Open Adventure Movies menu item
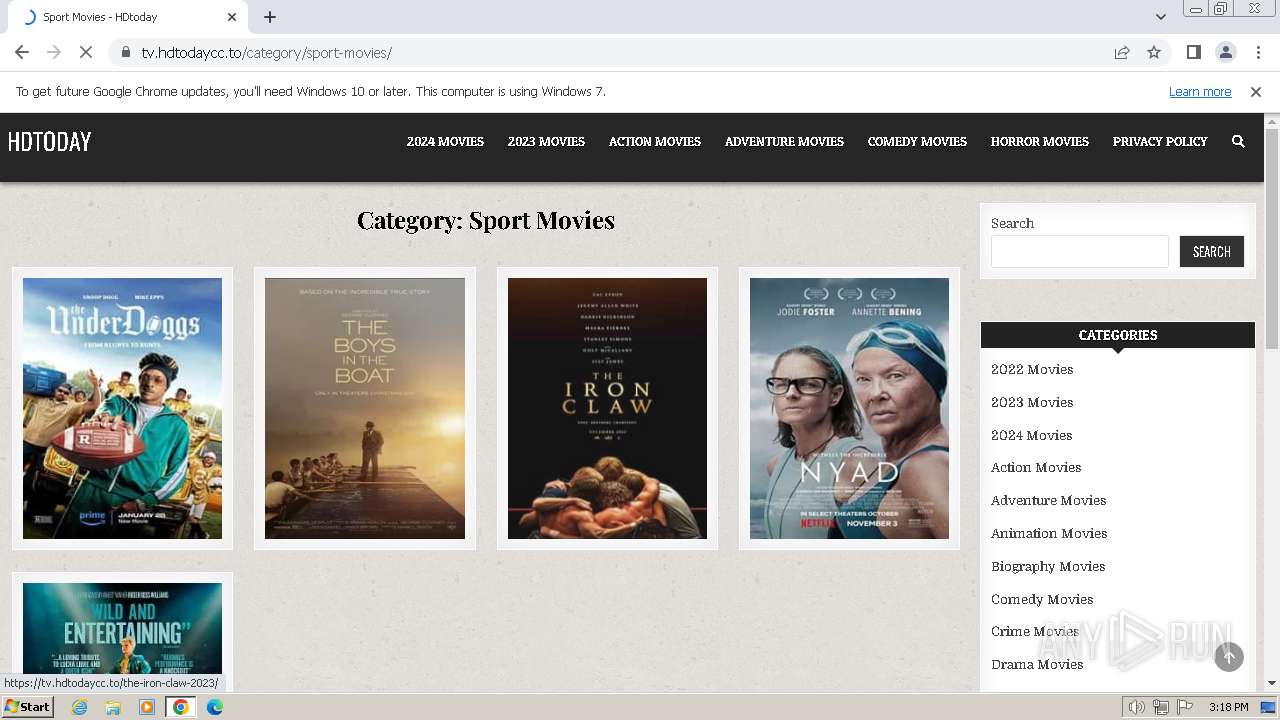The width and height of the screenshot is (1280, 720). (784, 142)
